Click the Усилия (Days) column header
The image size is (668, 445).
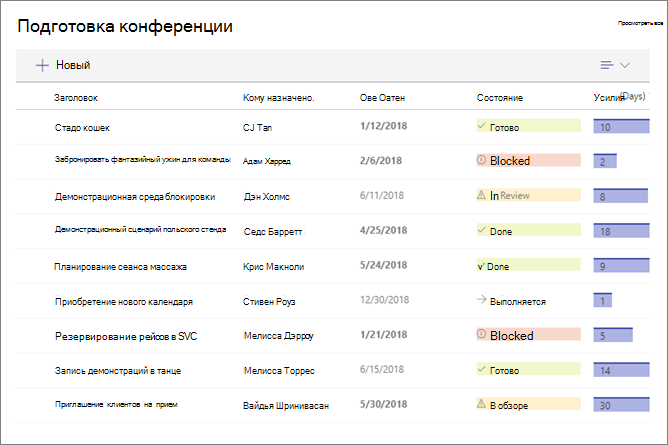pyautogui.click(x=619, y=97)
